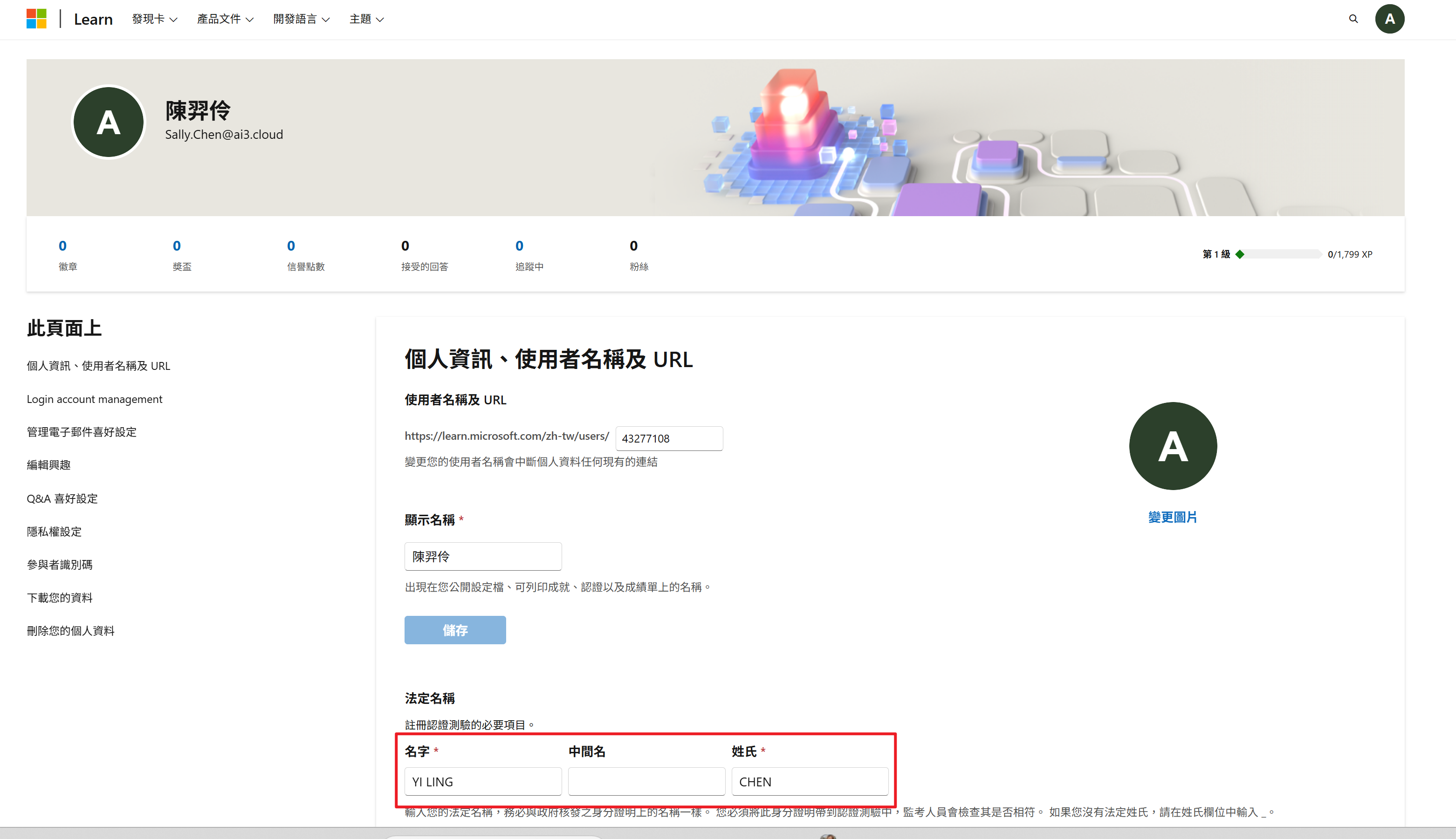Jump to 個人資訊、使用者名稱及 URL section
The image size is (1456, 839).
98,366
